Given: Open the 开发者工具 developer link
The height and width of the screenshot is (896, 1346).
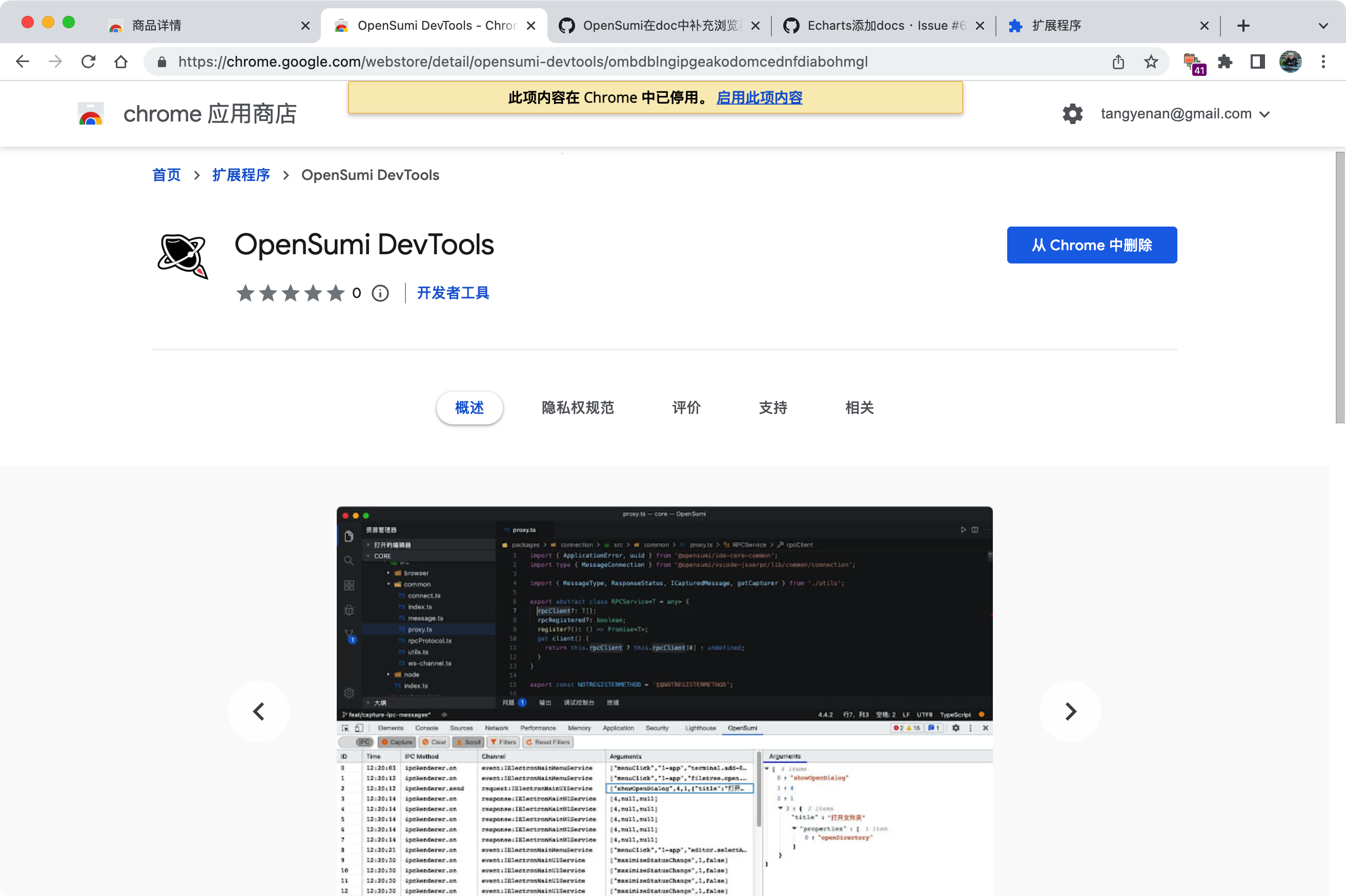Looking at the screenshot, I should 453,293.
